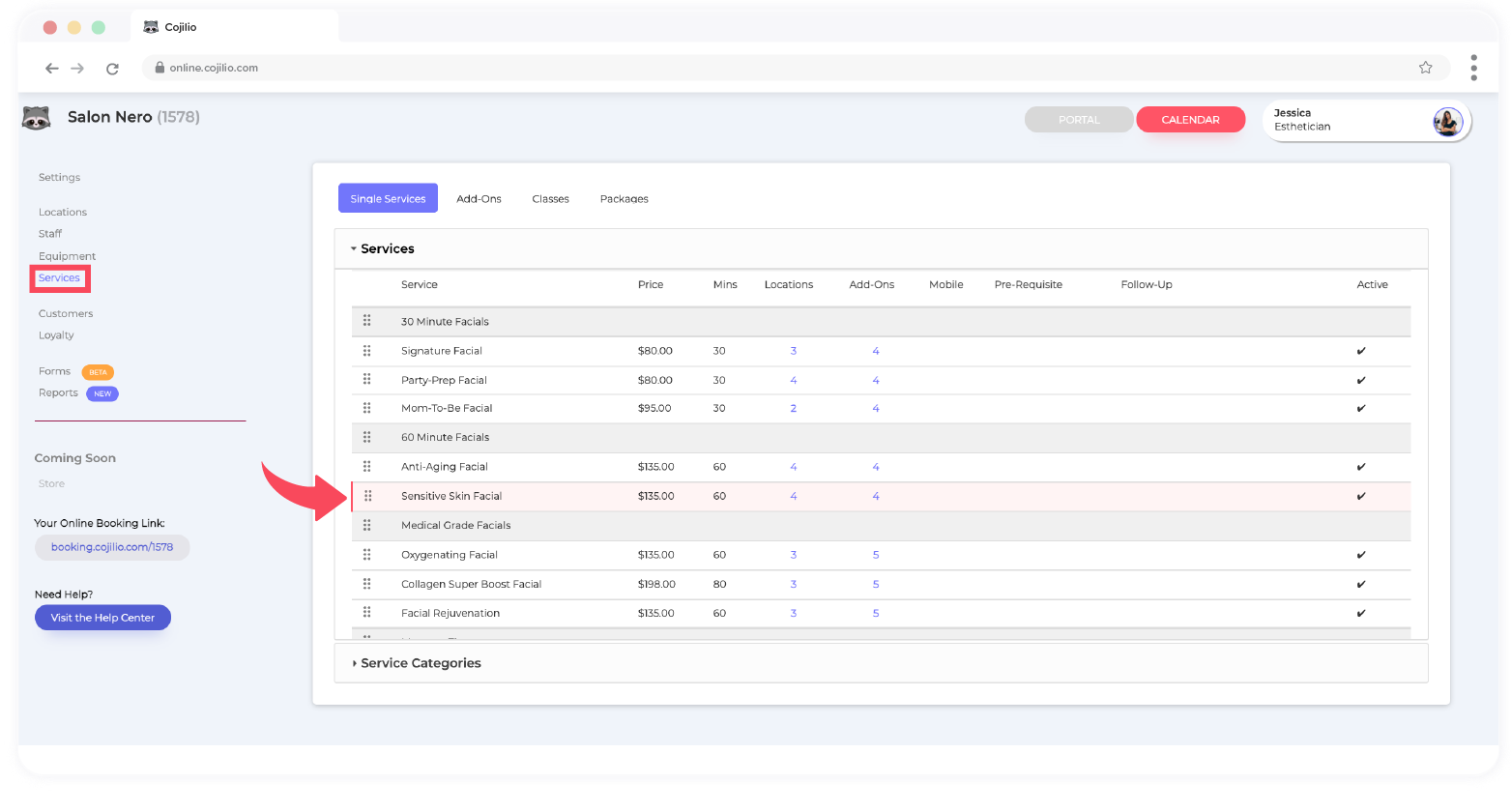Screen dimensions: 1511x812
Task: Switch to the Packages tab
Action: 624,199
